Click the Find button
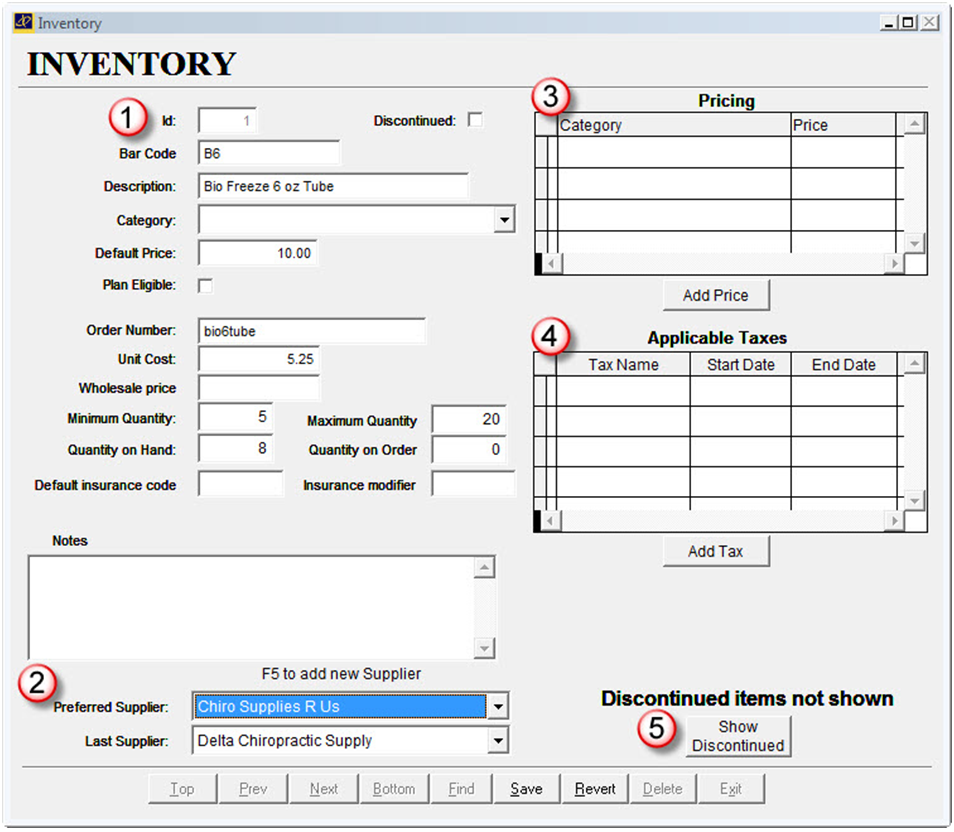Viewport: 954px width, 832px height. pyautogui.click(x=462, y=789)
